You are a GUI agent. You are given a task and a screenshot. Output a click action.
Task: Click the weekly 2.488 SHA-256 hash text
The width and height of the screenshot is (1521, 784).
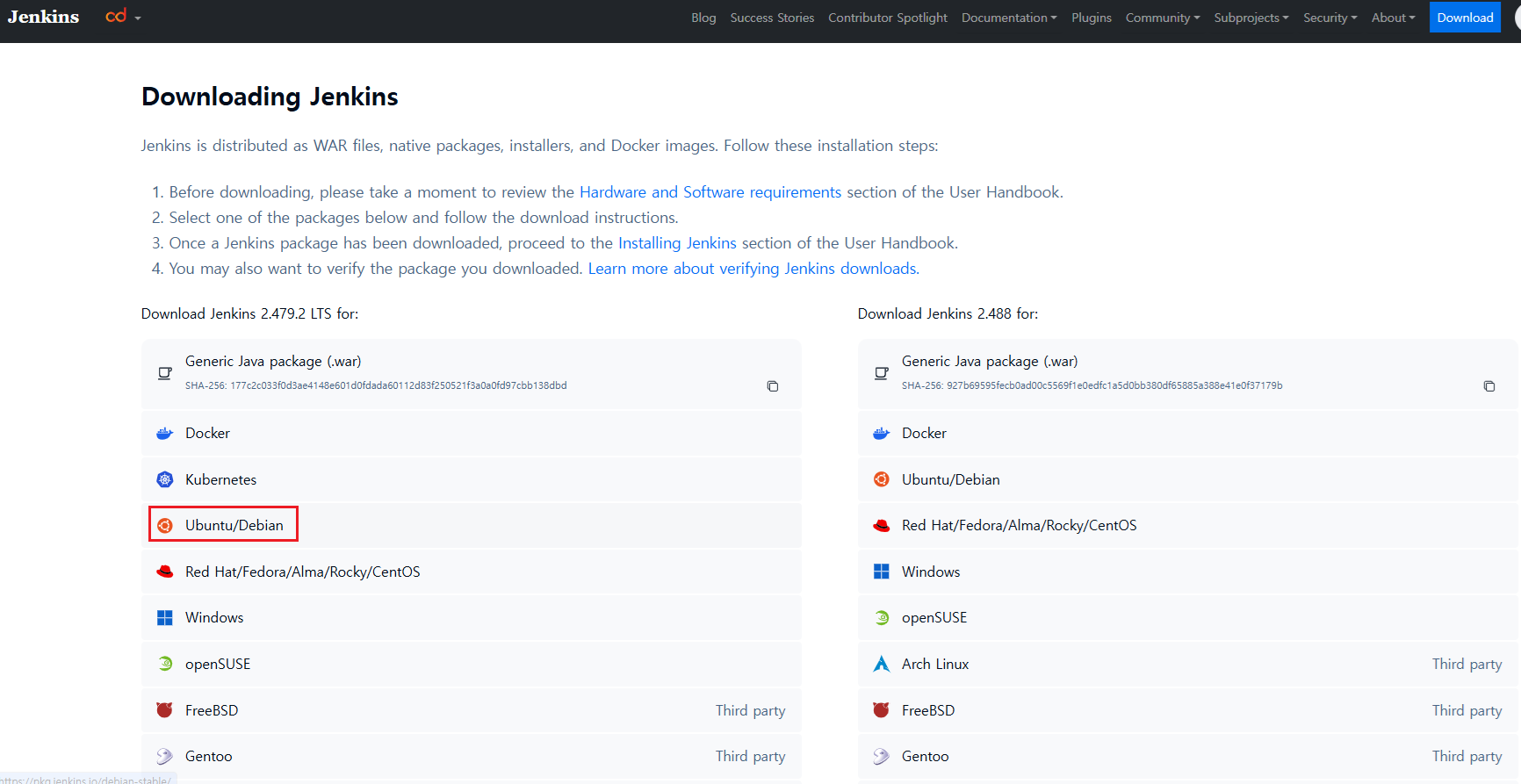click(x=1092, y=385)
